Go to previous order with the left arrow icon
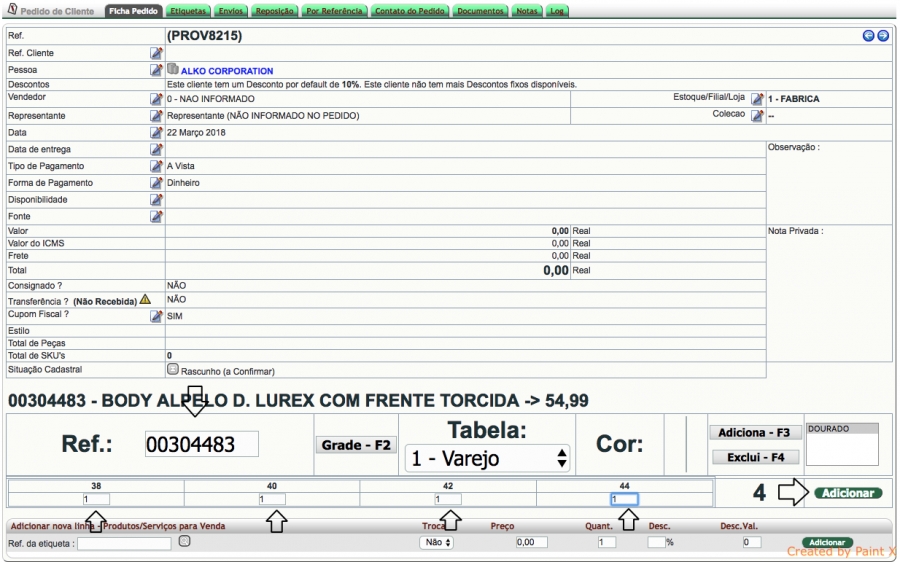900x562 pixels. click(x=869, y=36)
